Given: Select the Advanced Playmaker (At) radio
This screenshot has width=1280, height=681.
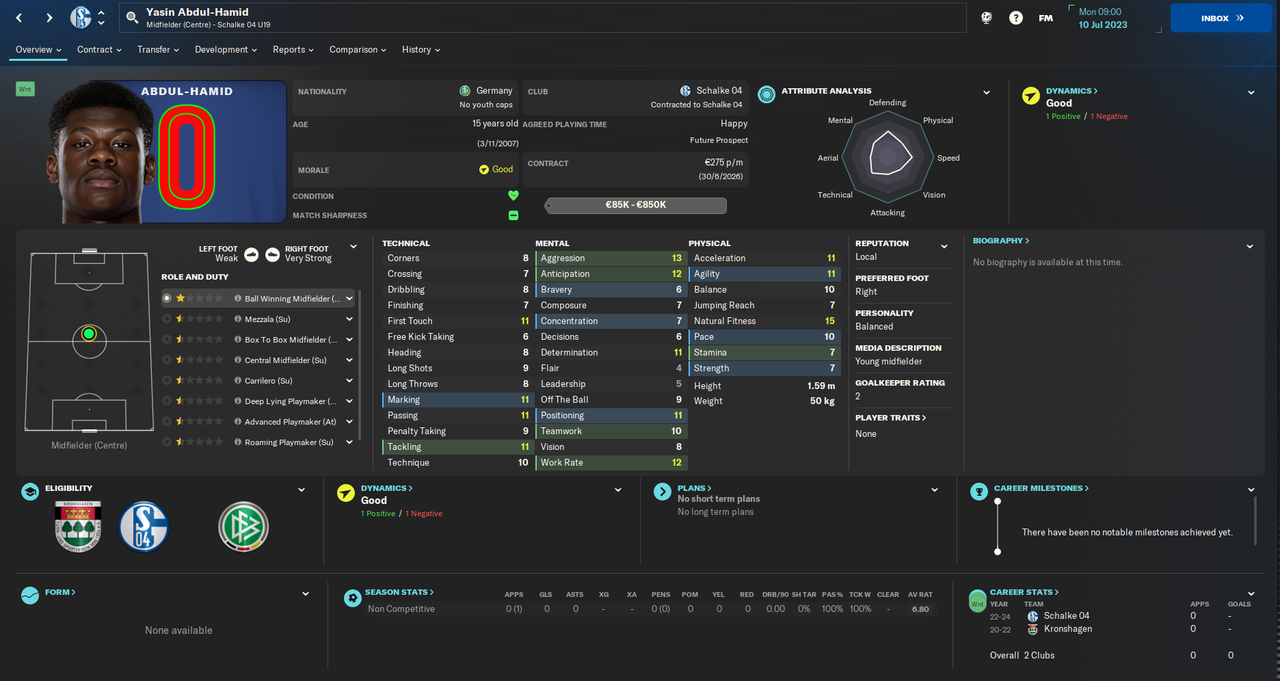Looking at the screenshot, I should point(167,421).
